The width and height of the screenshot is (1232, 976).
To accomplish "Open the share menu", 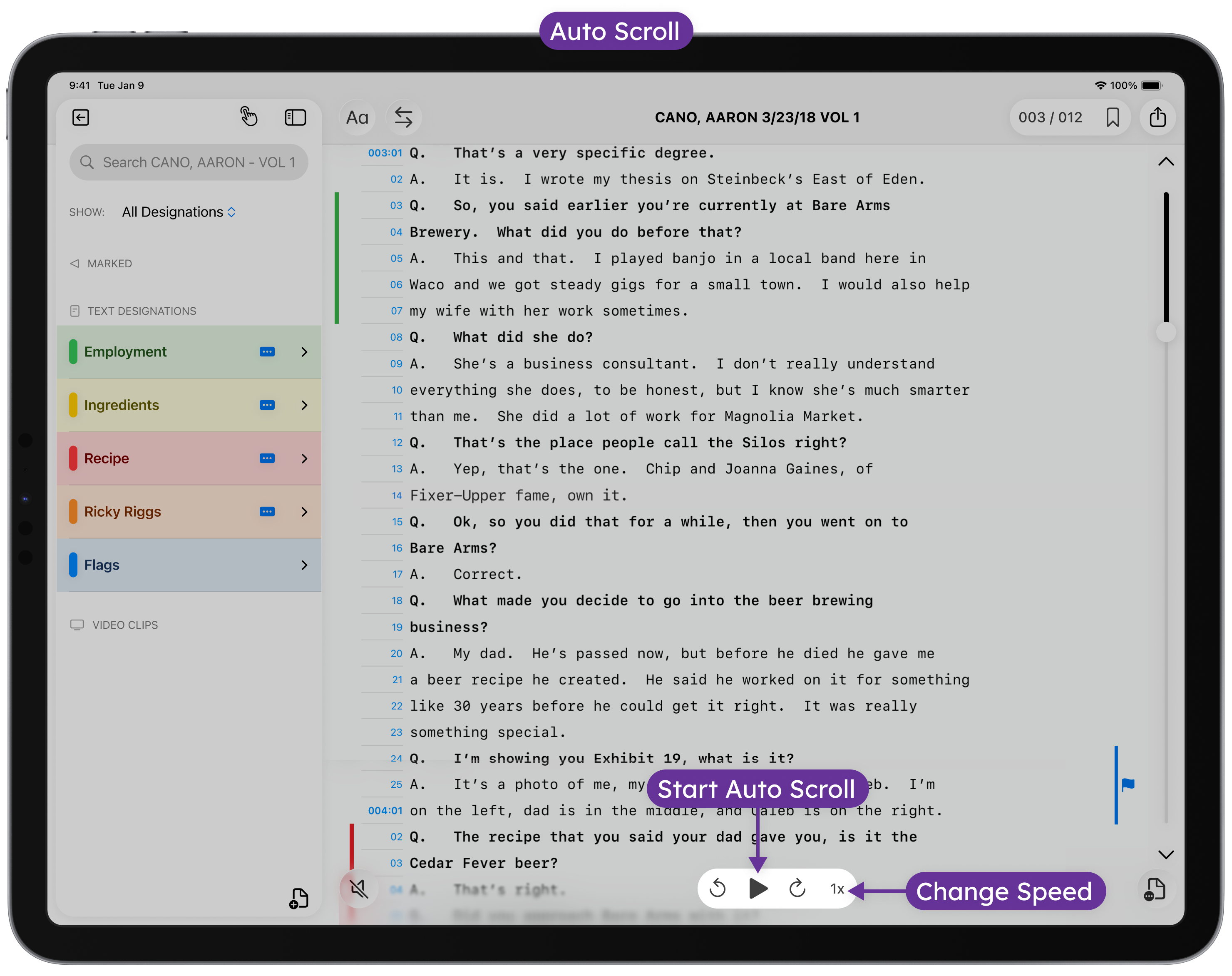I will click(x=1157, y=118).
